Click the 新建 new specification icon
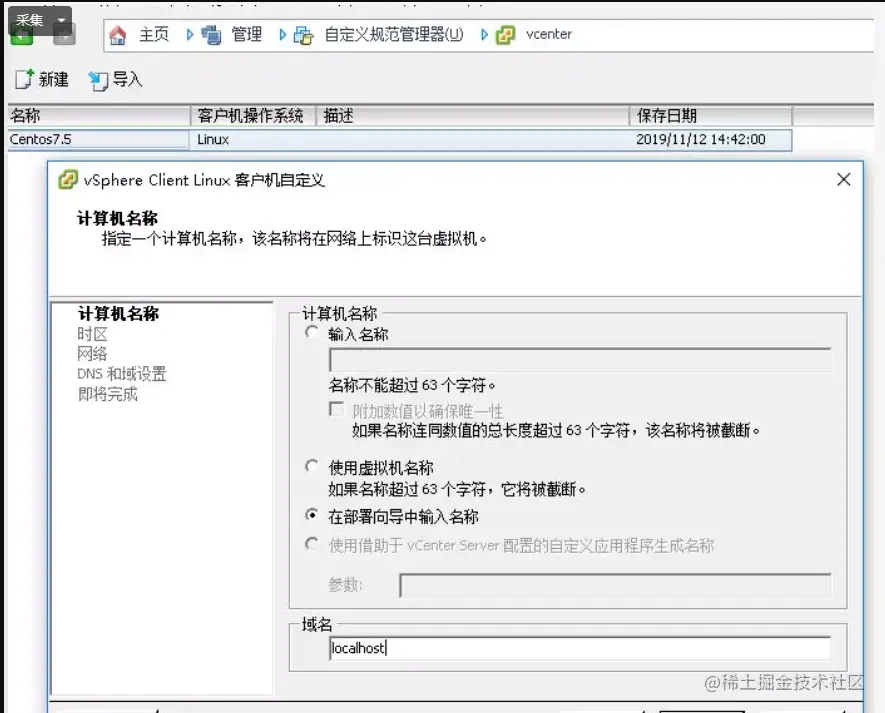The width and height of the screenshot is (885, 713). [x=24, y=80]
